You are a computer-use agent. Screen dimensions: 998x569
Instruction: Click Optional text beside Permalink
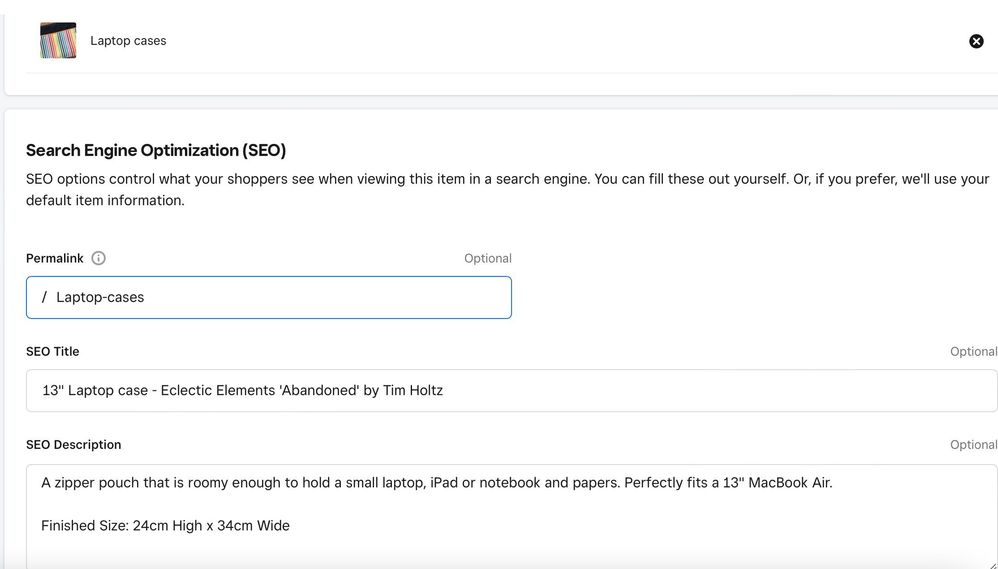point(487,258)
